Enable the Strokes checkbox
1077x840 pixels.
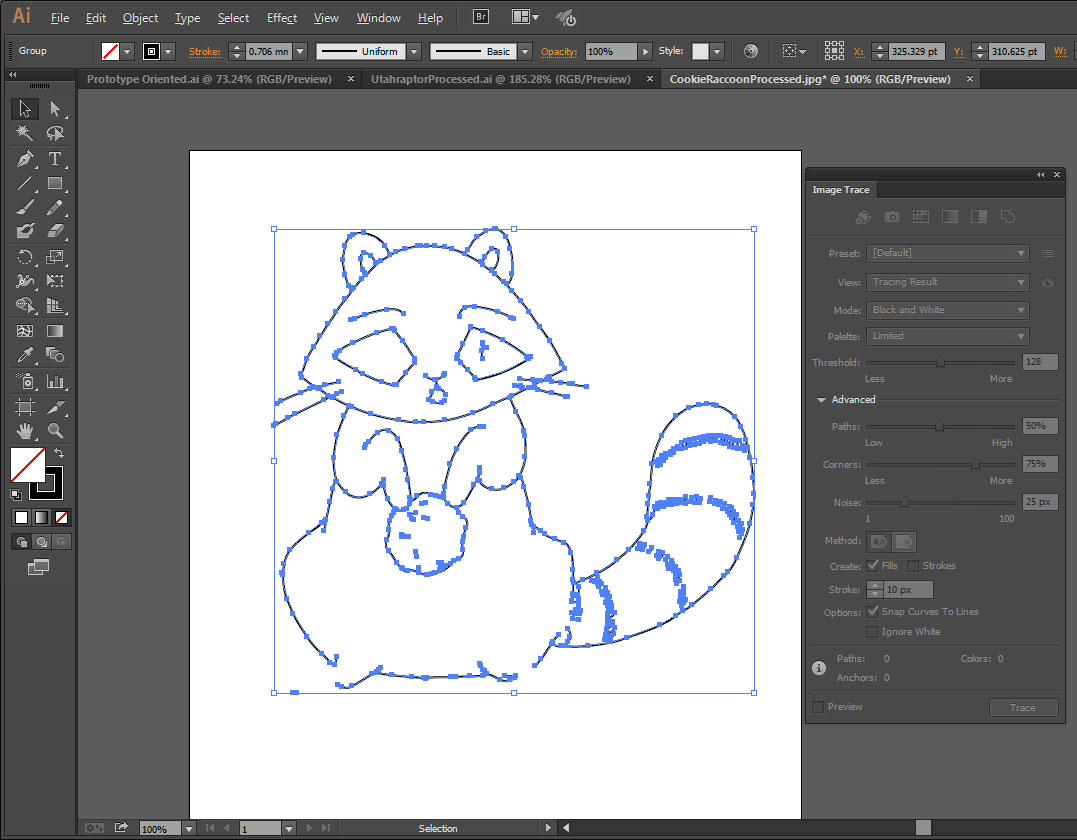point(913,566)
